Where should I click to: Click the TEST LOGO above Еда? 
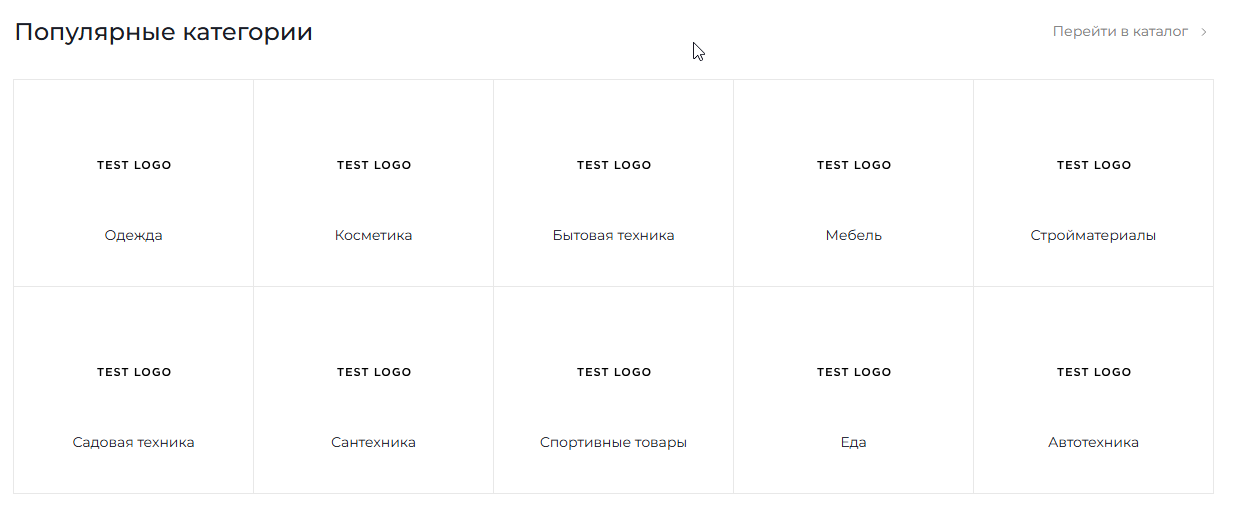pos(854,372)
